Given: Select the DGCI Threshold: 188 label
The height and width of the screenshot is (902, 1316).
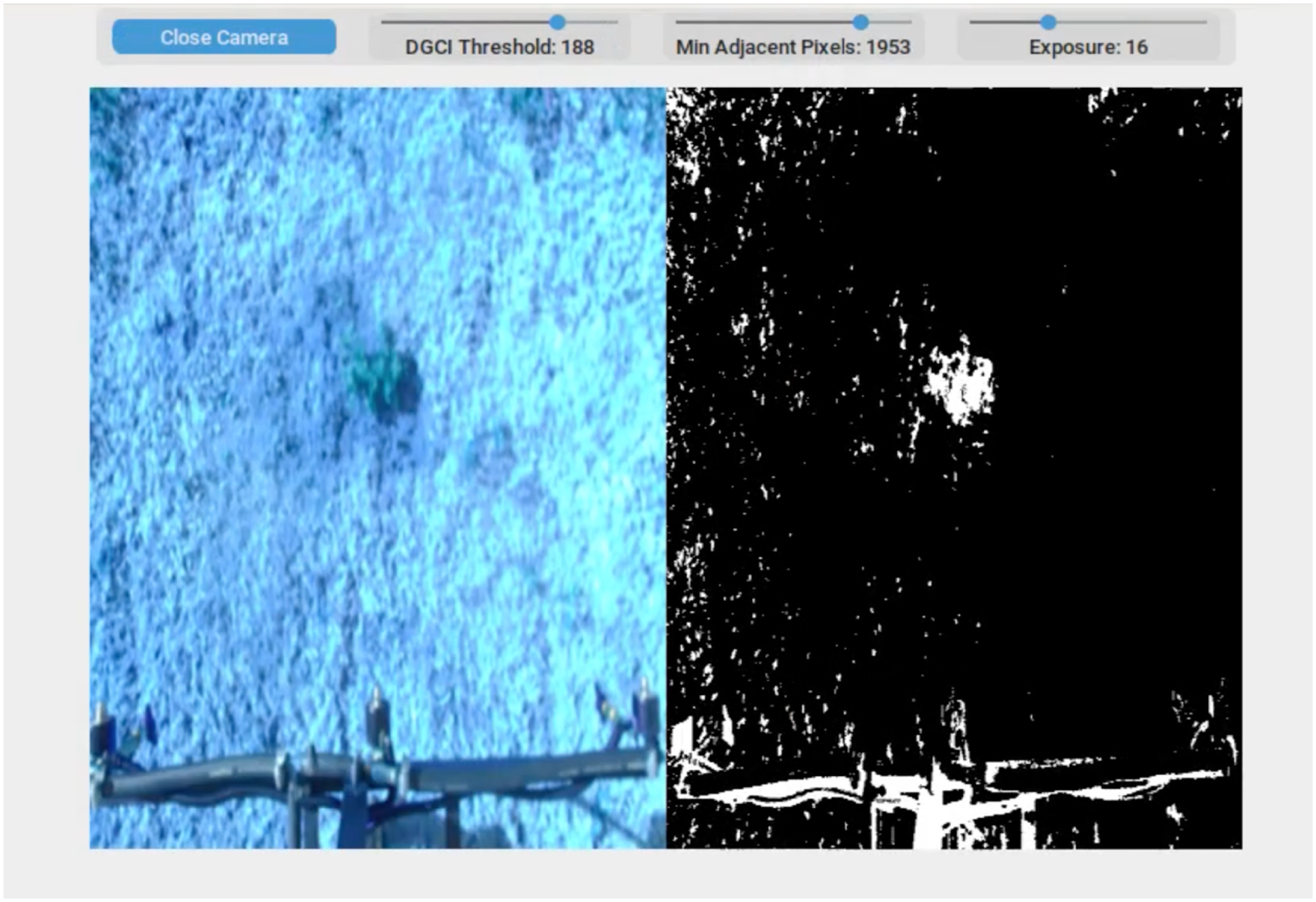Looking at the screenshot, I should coord(499,47).
